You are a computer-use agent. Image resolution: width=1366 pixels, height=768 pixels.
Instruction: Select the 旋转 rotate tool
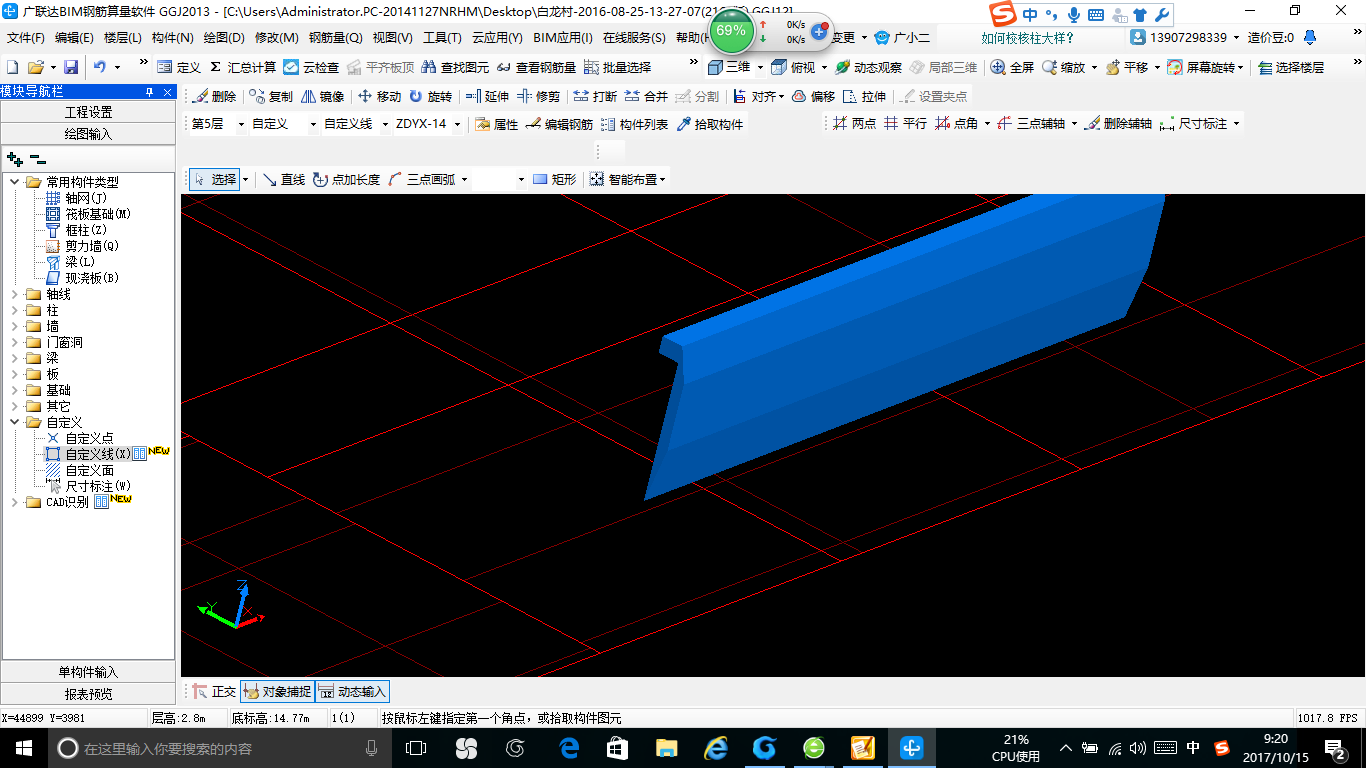[430, 97]
